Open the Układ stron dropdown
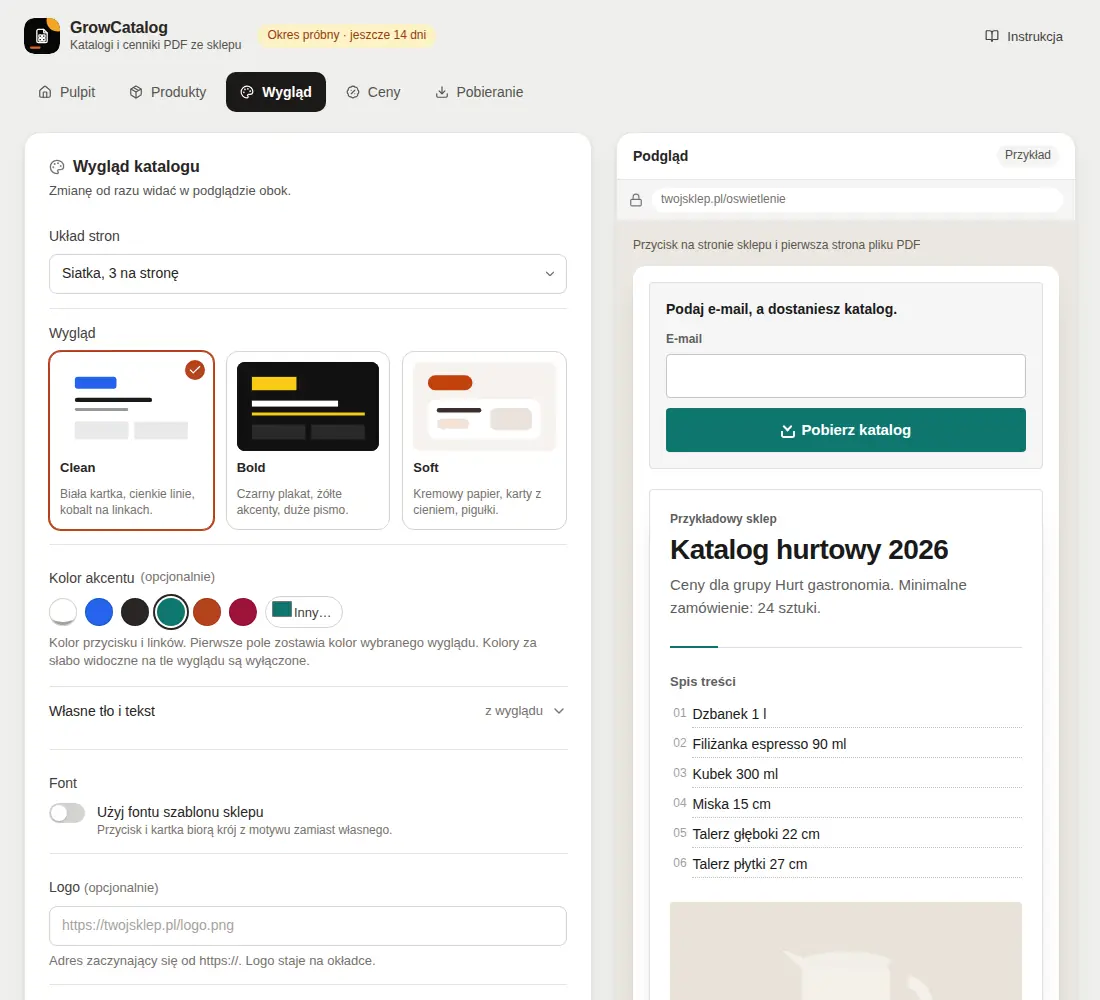This screenshot has width=1100, height=1000. (x=308, y=274)
